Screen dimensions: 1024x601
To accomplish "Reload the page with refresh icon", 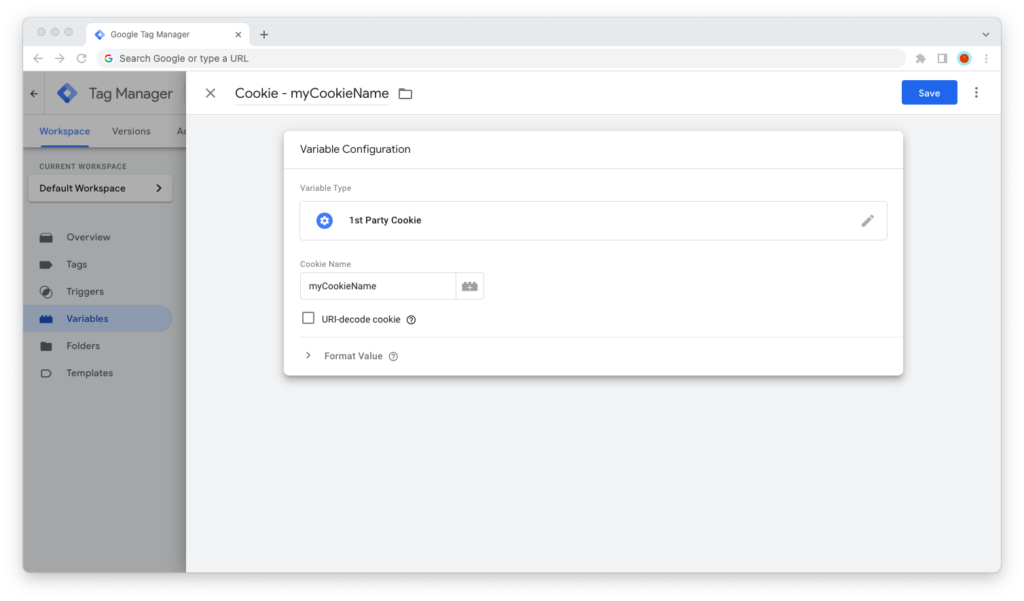I will click(x=82, y=58).
